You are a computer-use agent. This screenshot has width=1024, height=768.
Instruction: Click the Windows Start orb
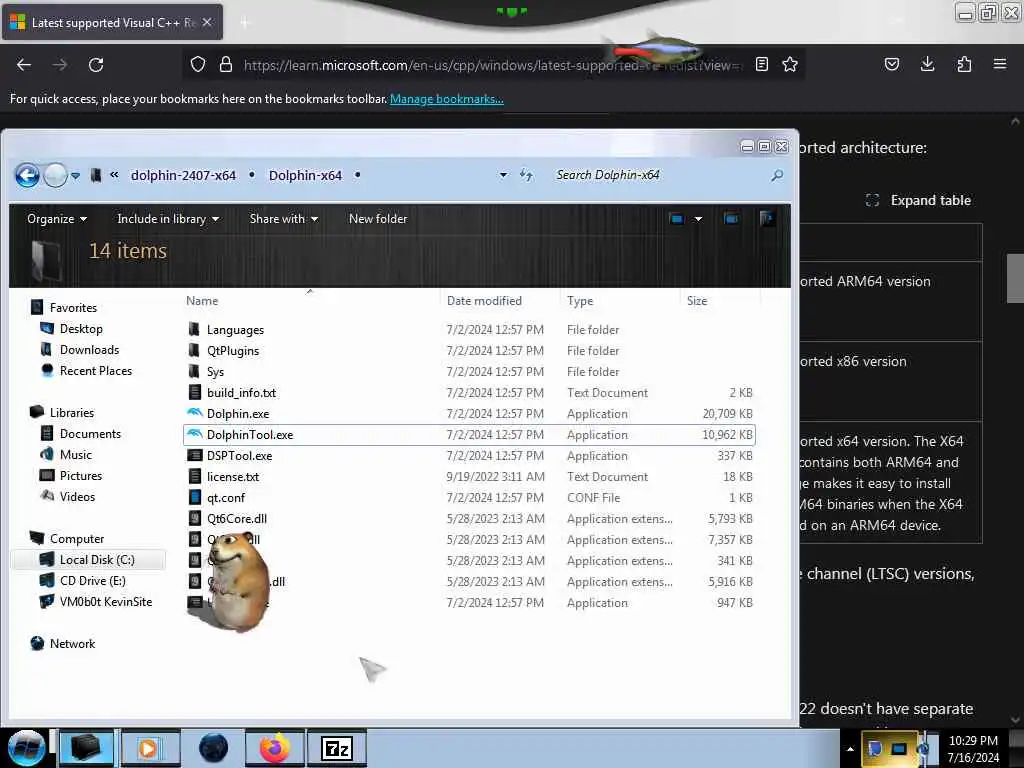click(26, 748)
